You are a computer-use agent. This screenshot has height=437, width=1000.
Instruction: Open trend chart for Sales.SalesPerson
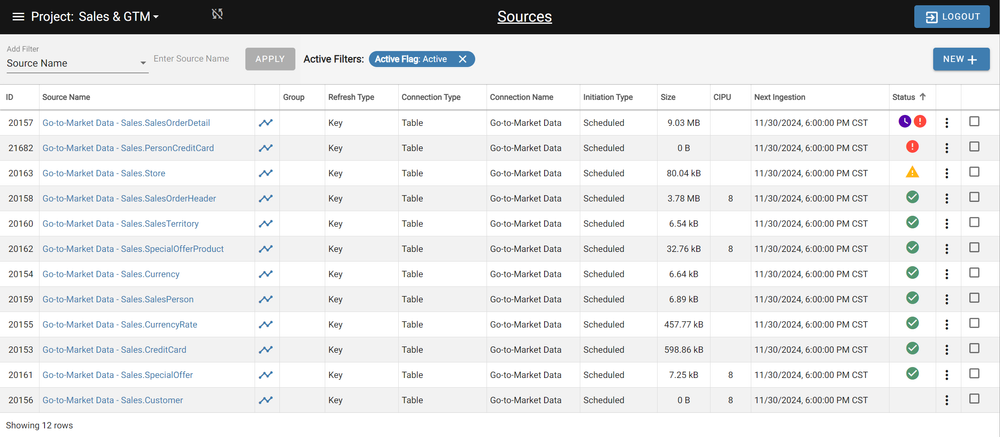click(266, 299)
